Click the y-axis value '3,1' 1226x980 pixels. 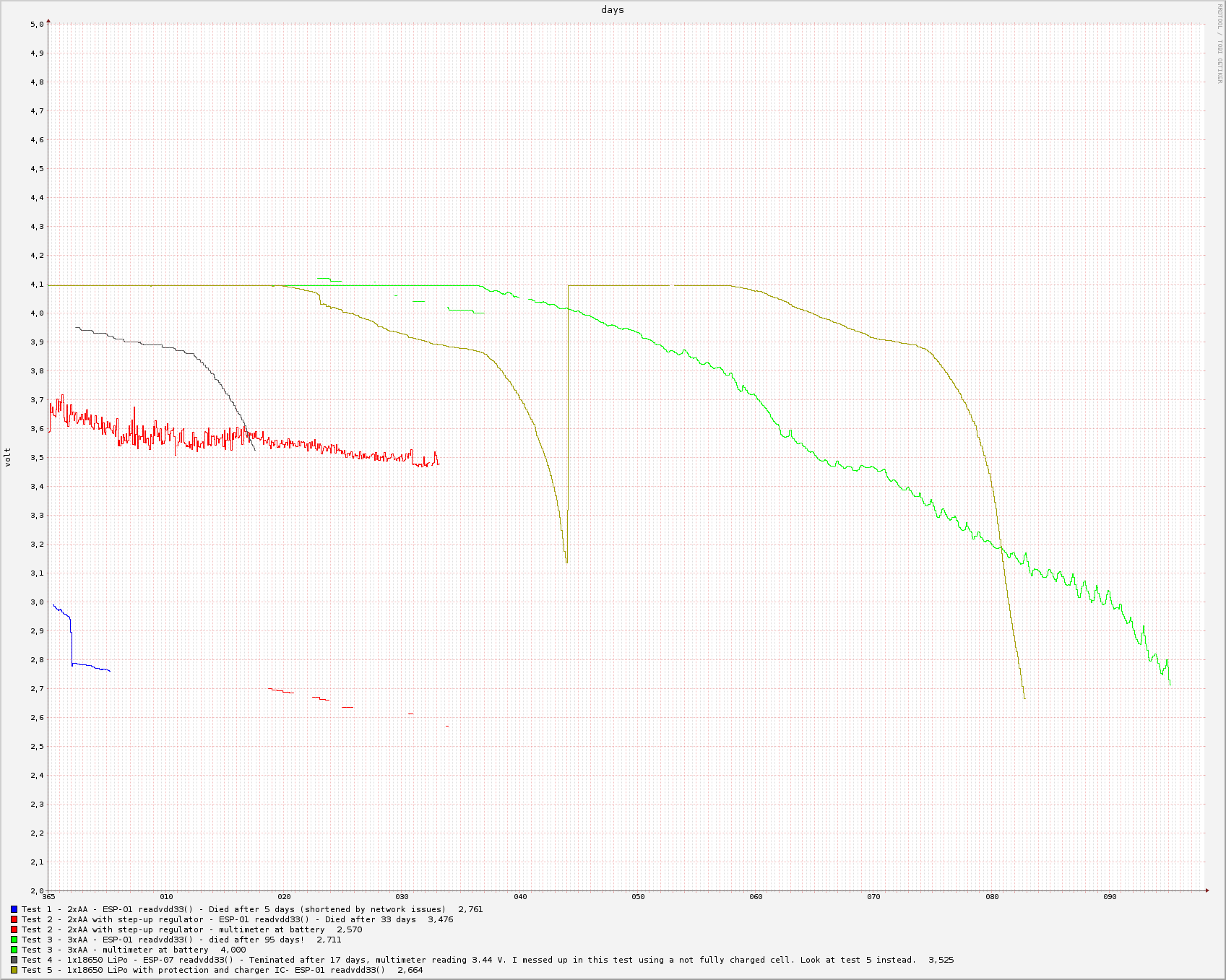(37, 573)
